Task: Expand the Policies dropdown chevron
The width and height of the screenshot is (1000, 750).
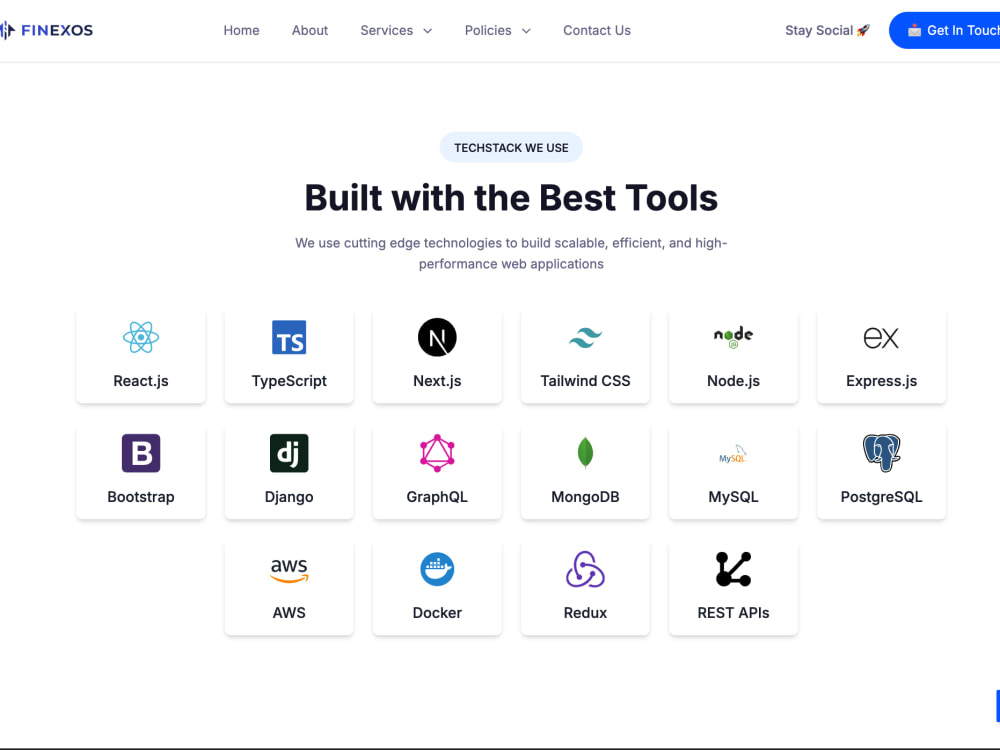Action: [x=526, y=31]
